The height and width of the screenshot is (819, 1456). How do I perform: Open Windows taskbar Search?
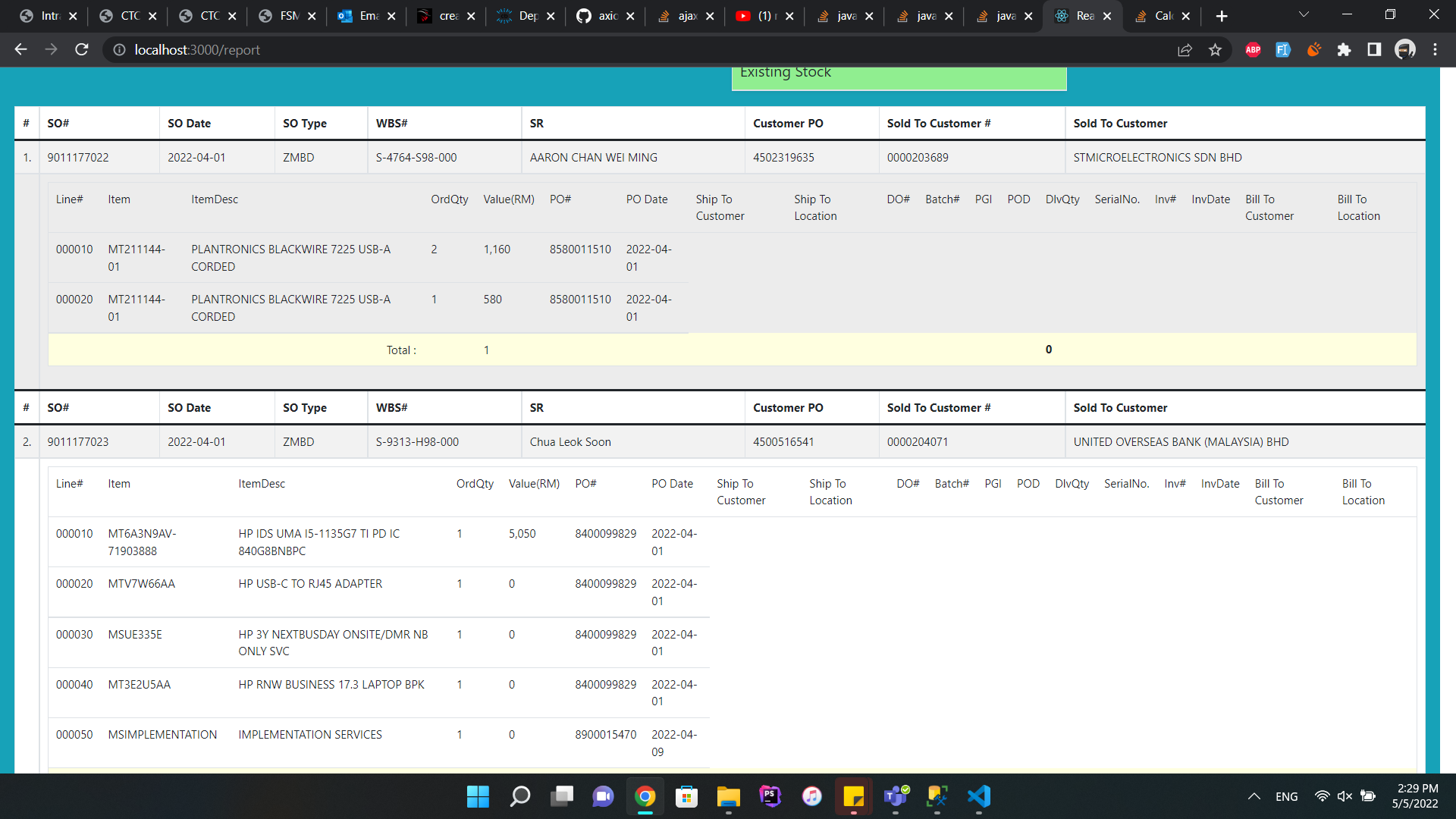click(x=520, y=796)
